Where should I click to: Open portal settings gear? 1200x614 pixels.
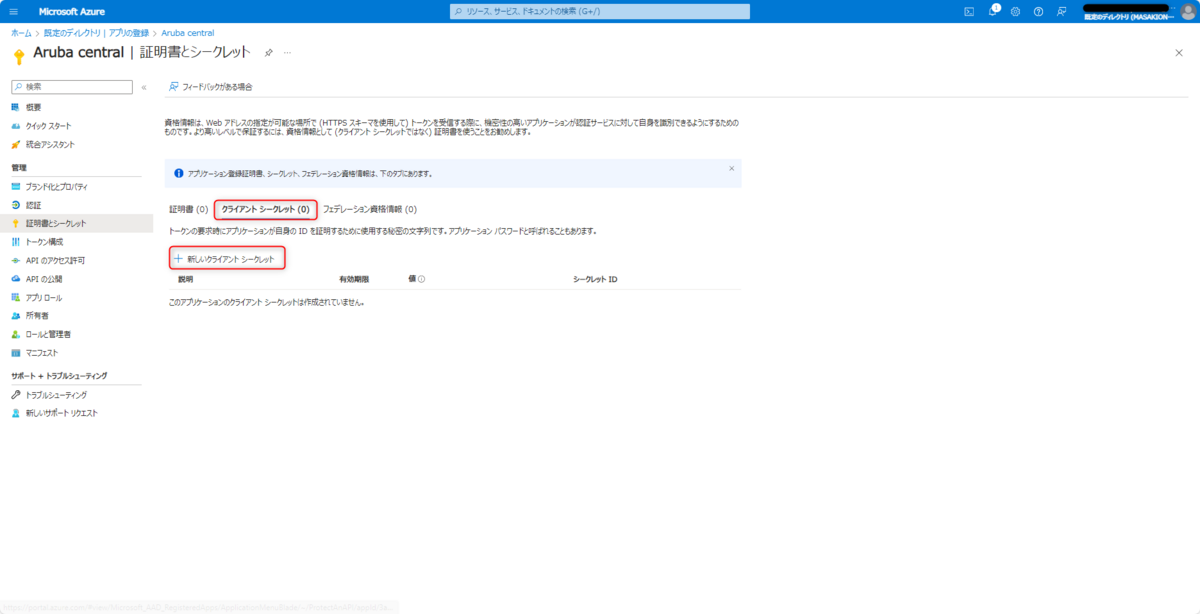pyautogui.click(x=1015, y=11)
